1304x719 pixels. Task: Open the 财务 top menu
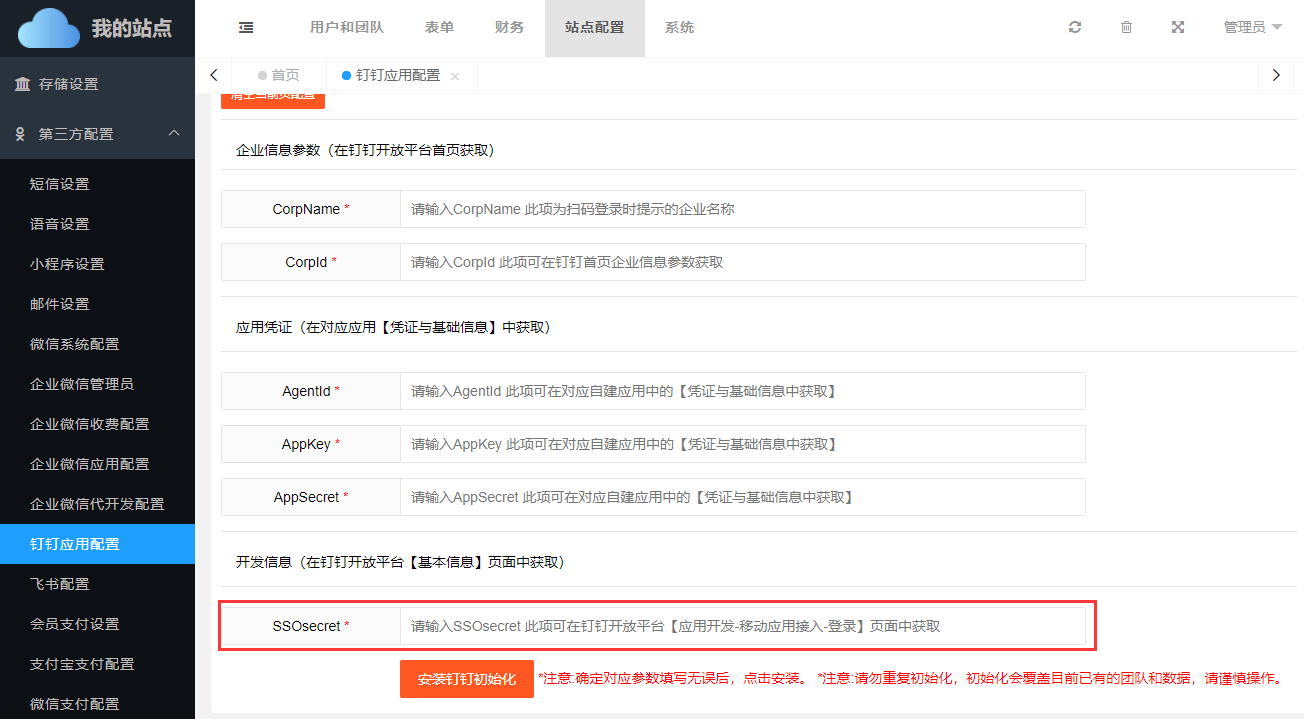tap(509, 28)
